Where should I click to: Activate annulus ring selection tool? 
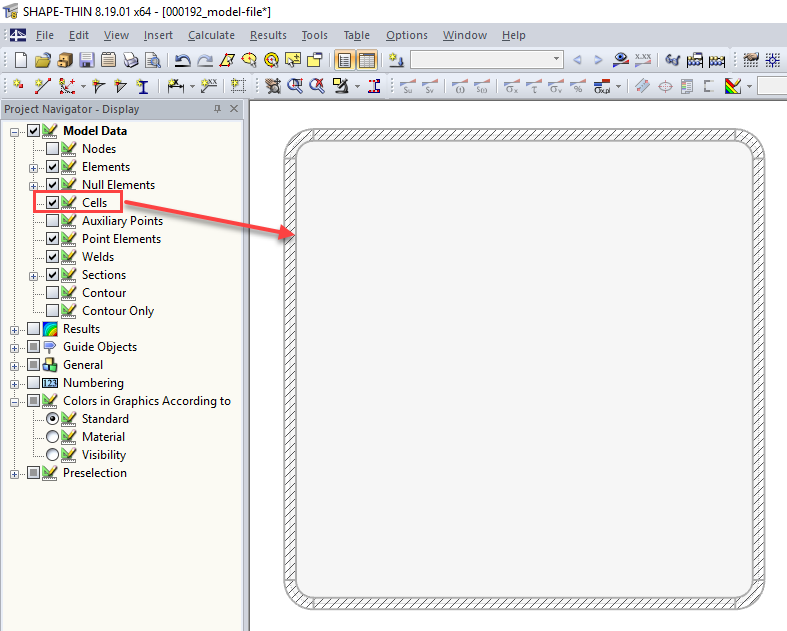click(x=271, y=61)
